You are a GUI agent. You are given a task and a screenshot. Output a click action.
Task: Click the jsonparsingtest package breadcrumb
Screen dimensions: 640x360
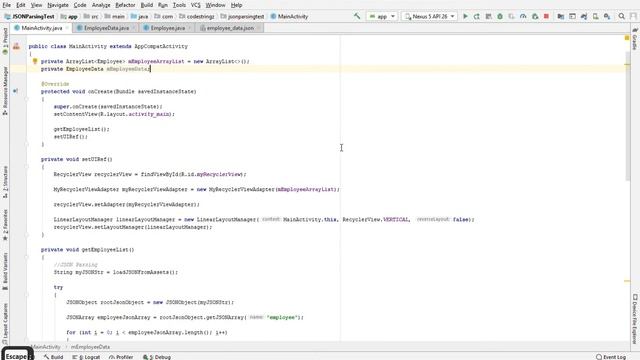tap(242, 16)
